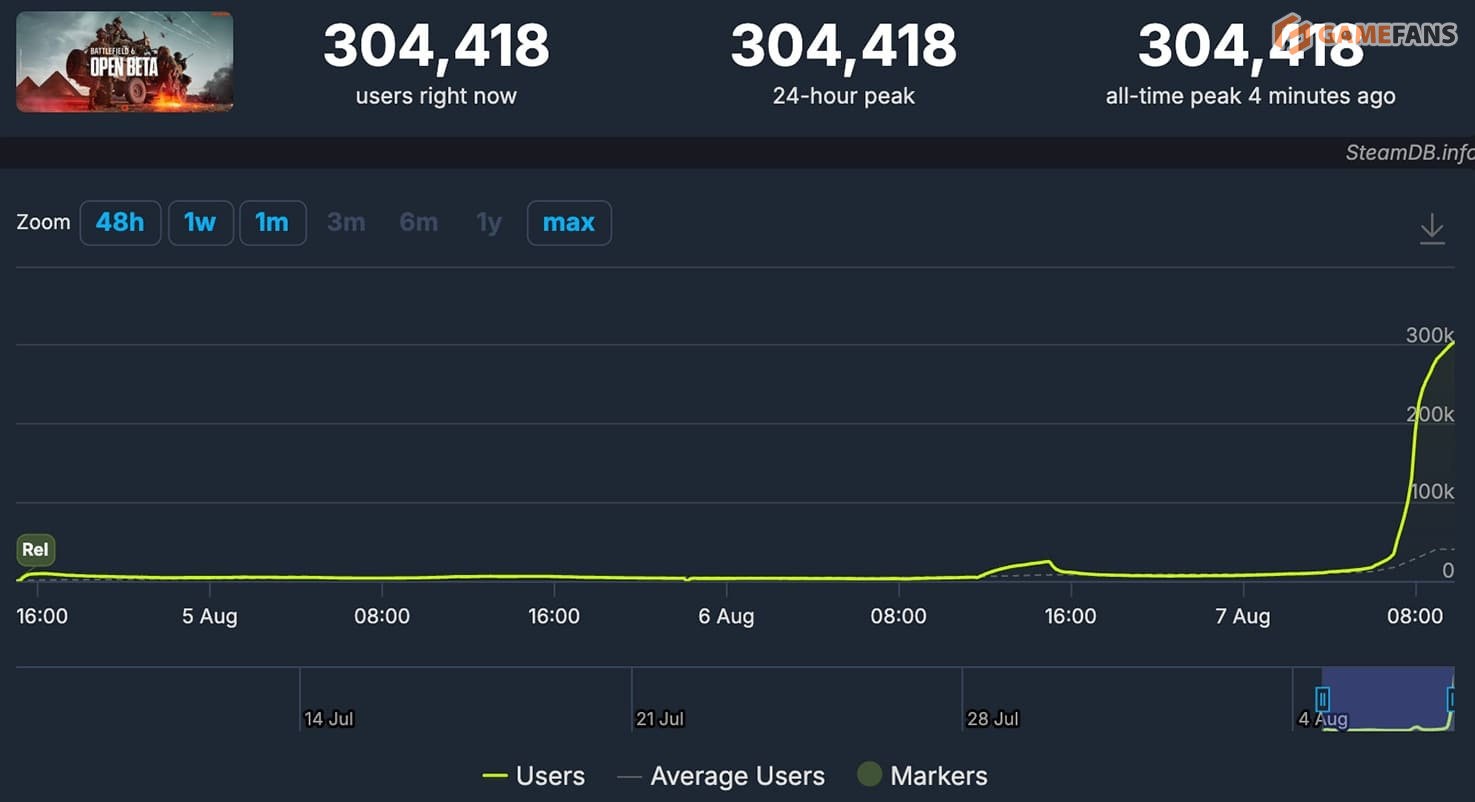Open the chart download menu icon

point(1432,229)
